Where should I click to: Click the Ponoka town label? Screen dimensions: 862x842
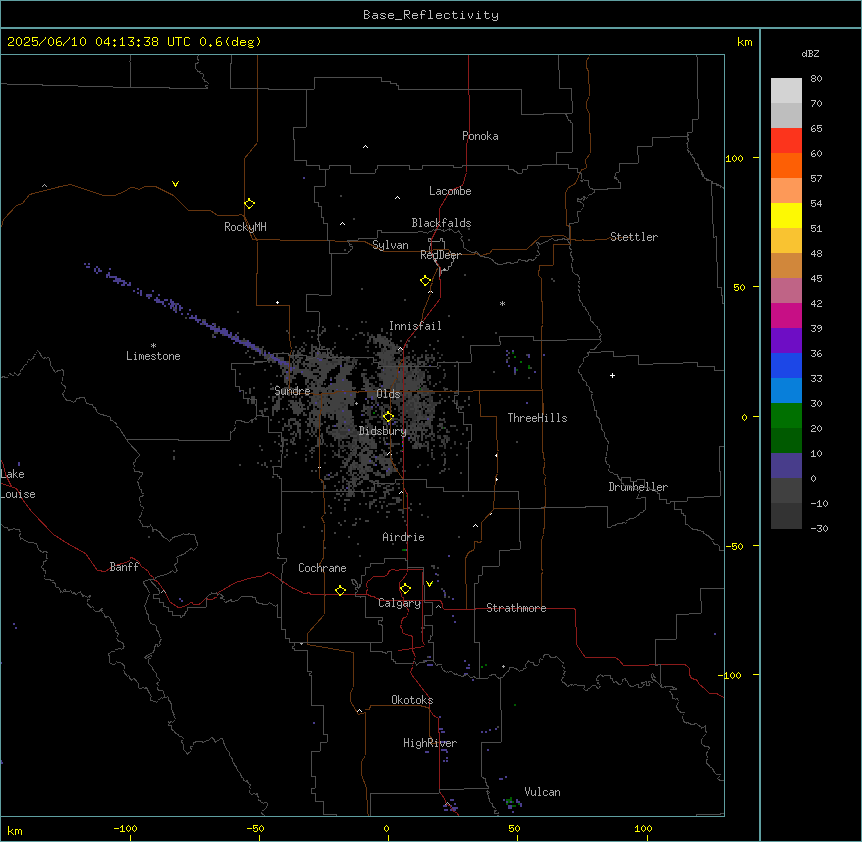coord(480,136)
